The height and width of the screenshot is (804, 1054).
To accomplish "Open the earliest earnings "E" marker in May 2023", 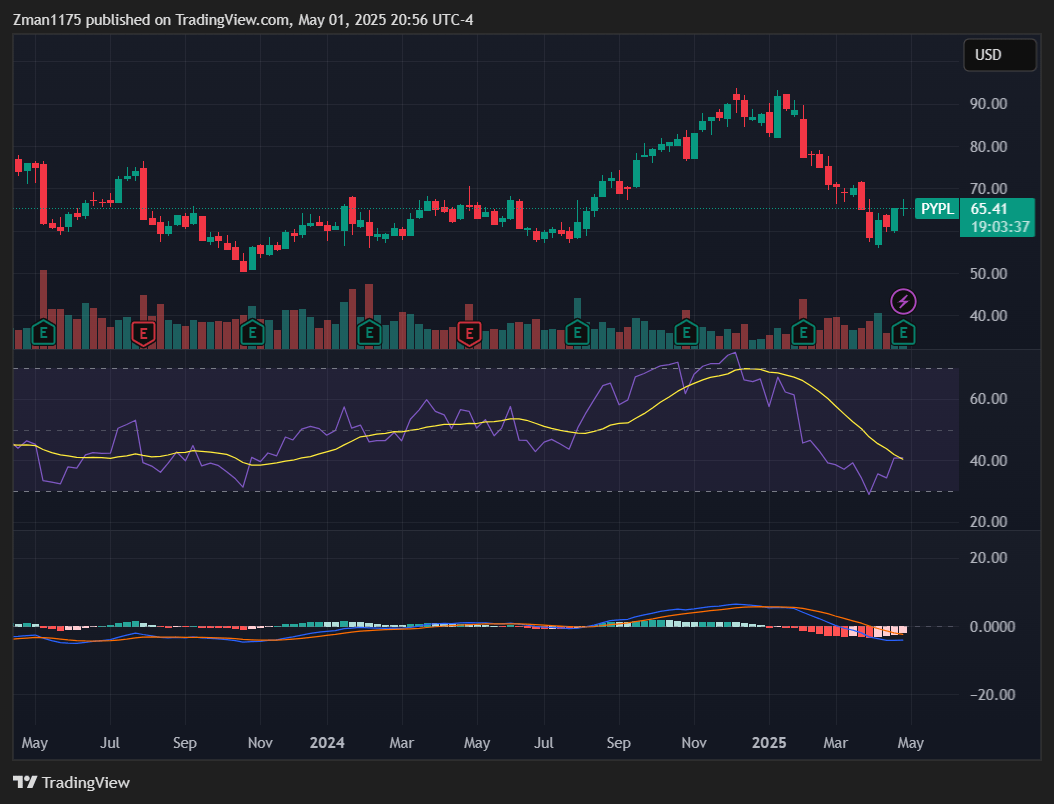I will 42,333.
